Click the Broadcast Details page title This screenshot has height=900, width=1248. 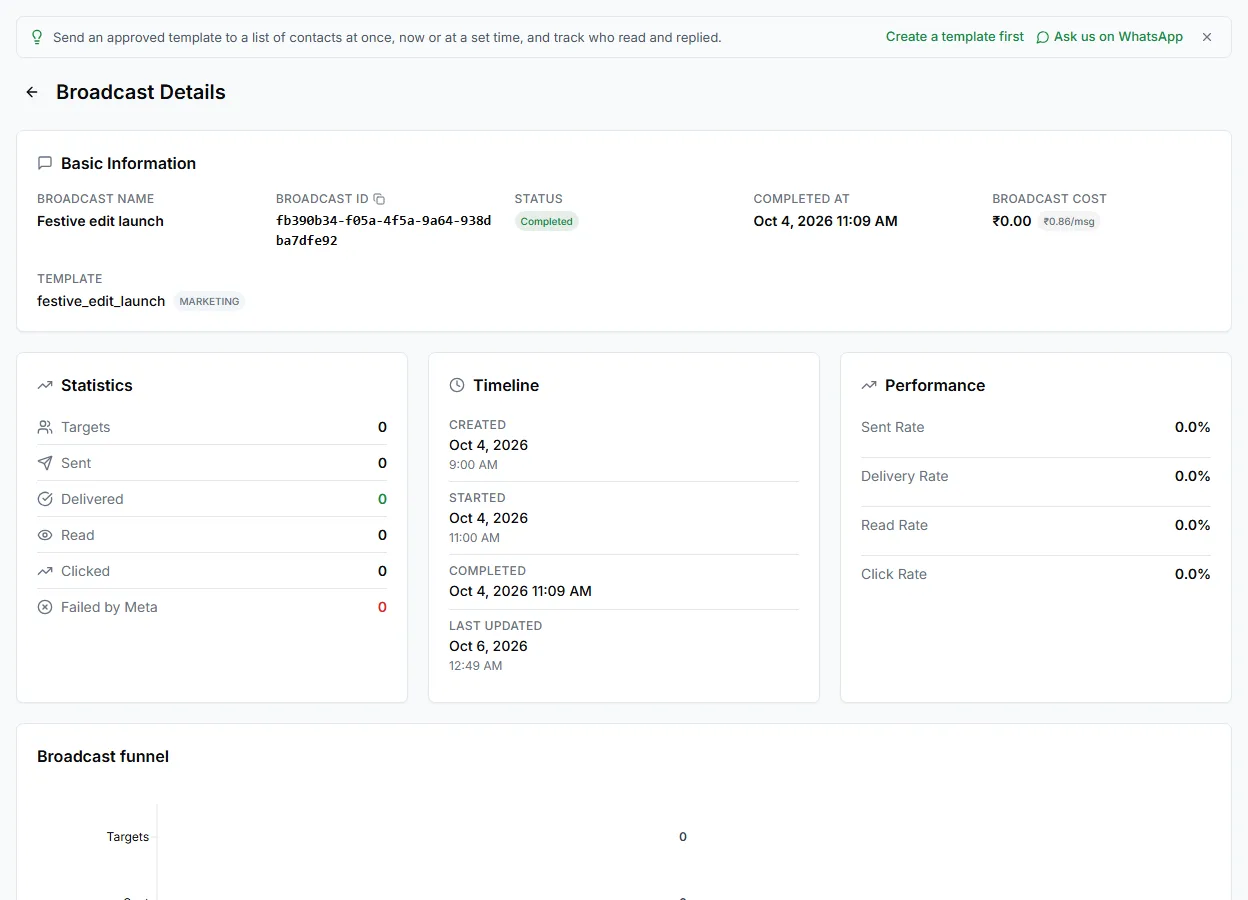[x=141, y=92]
